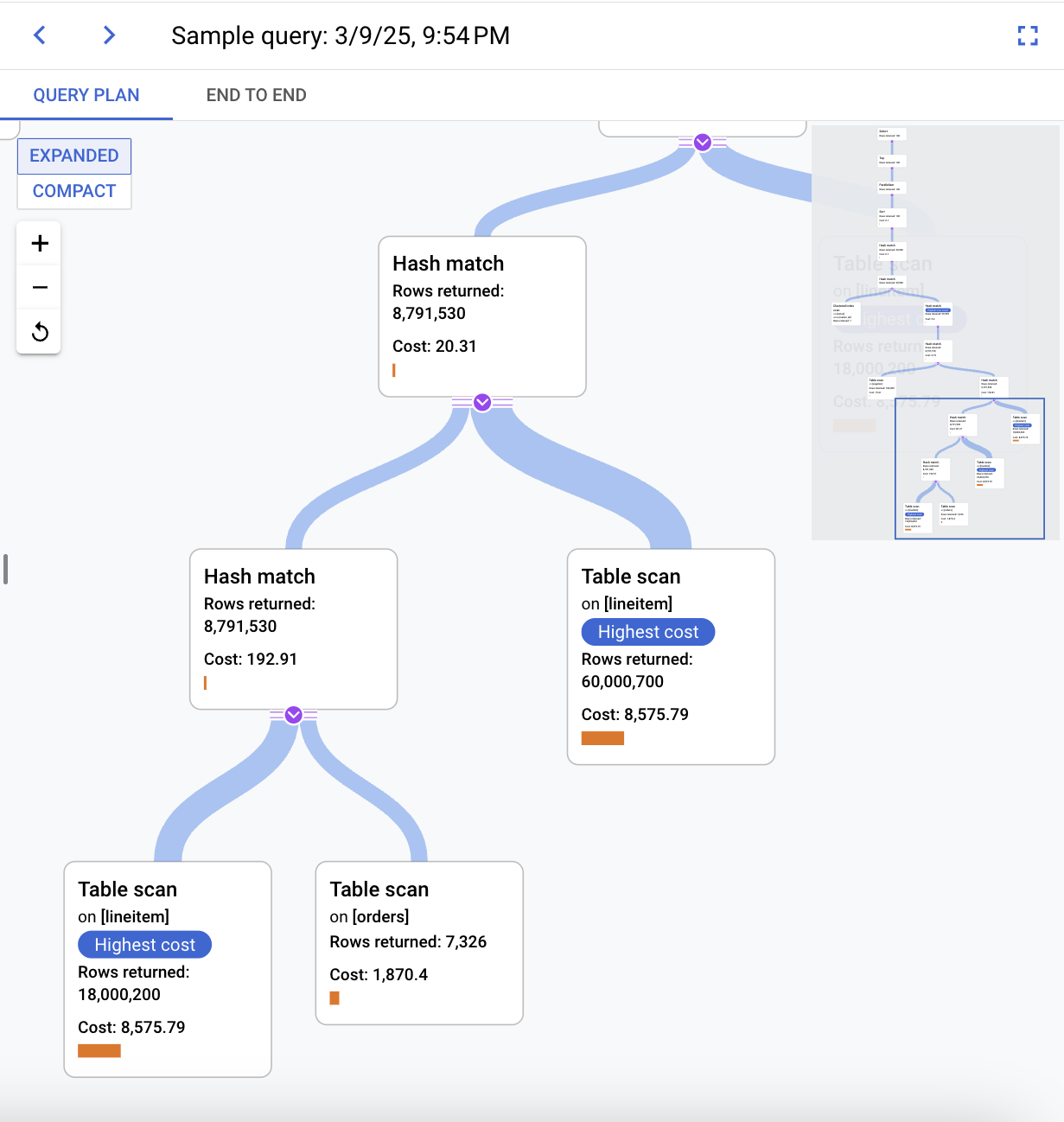Enable EXPANDED view mode

tap(73, 156)
